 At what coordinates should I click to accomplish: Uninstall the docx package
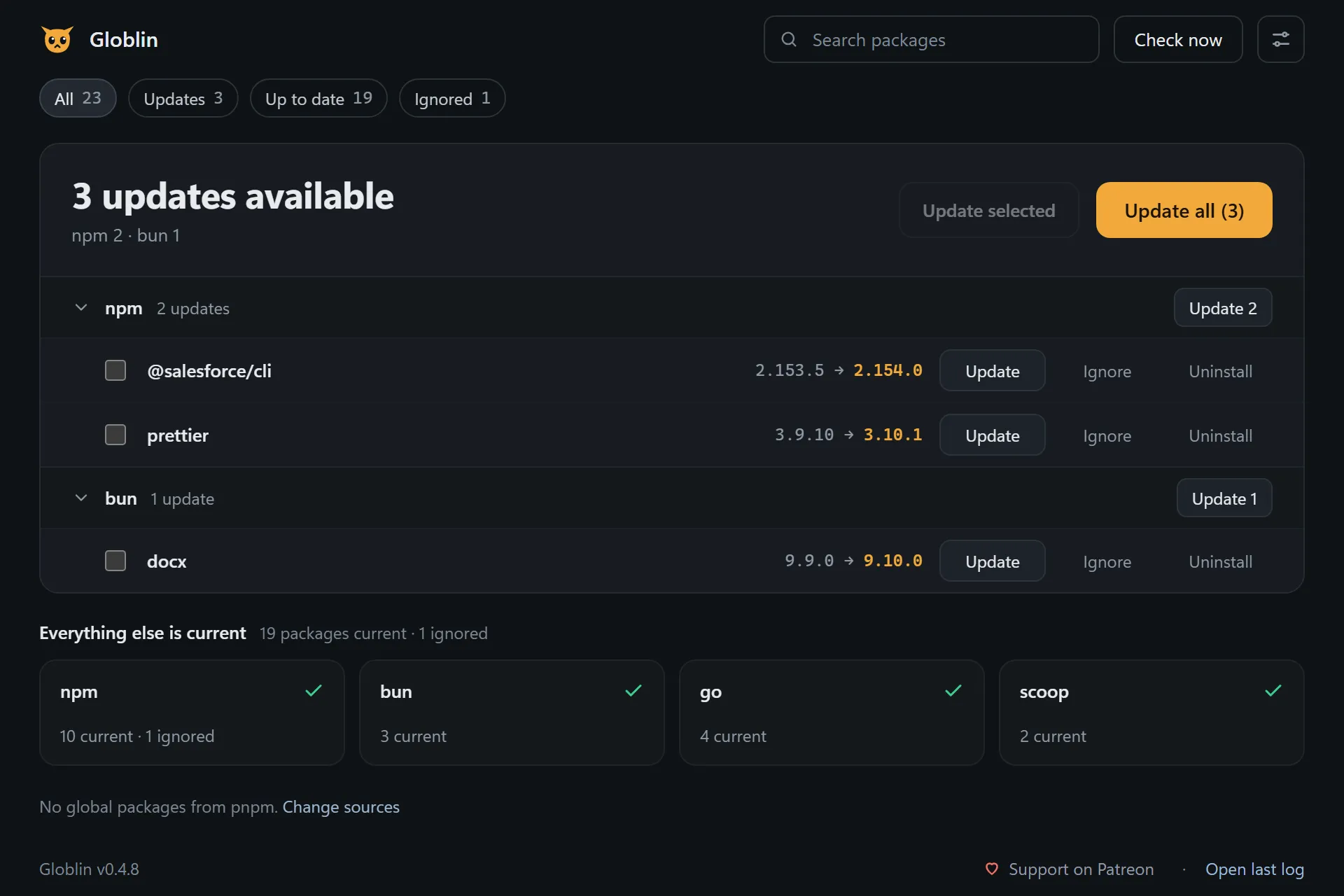[x=1220, y=561]
